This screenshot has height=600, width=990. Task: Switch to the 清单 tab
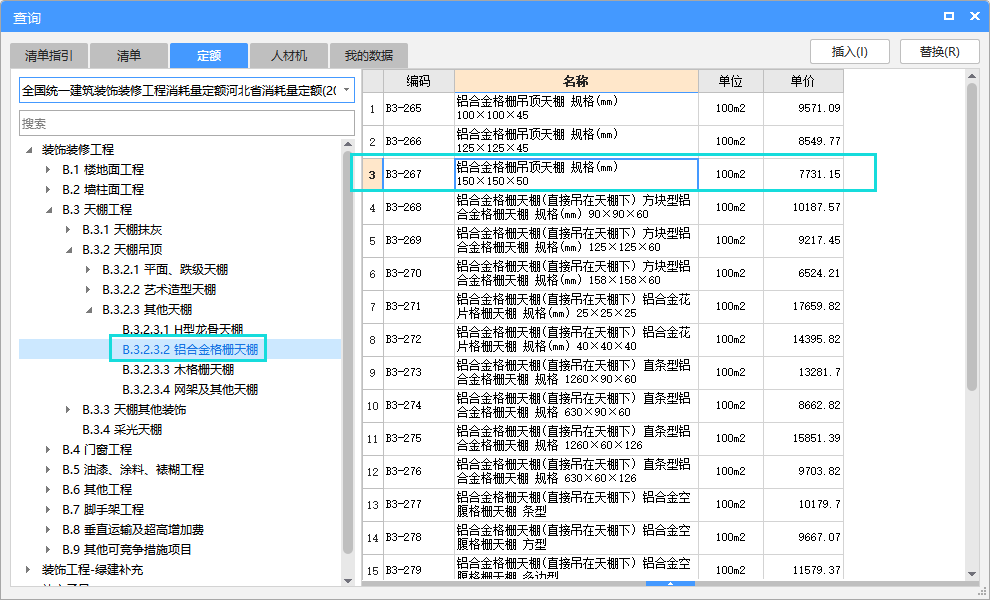pyautogui.click(x=129, y=56)
